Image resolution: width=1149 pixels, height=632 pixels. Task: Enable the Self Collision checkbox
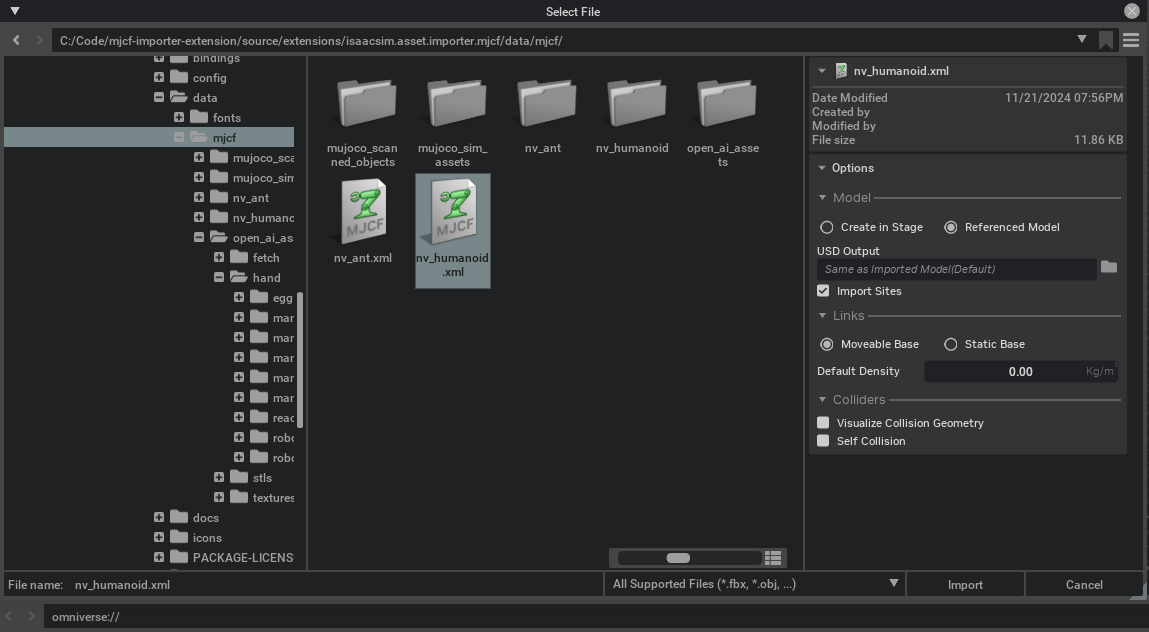pyautogui.click(x=822, y=440)
